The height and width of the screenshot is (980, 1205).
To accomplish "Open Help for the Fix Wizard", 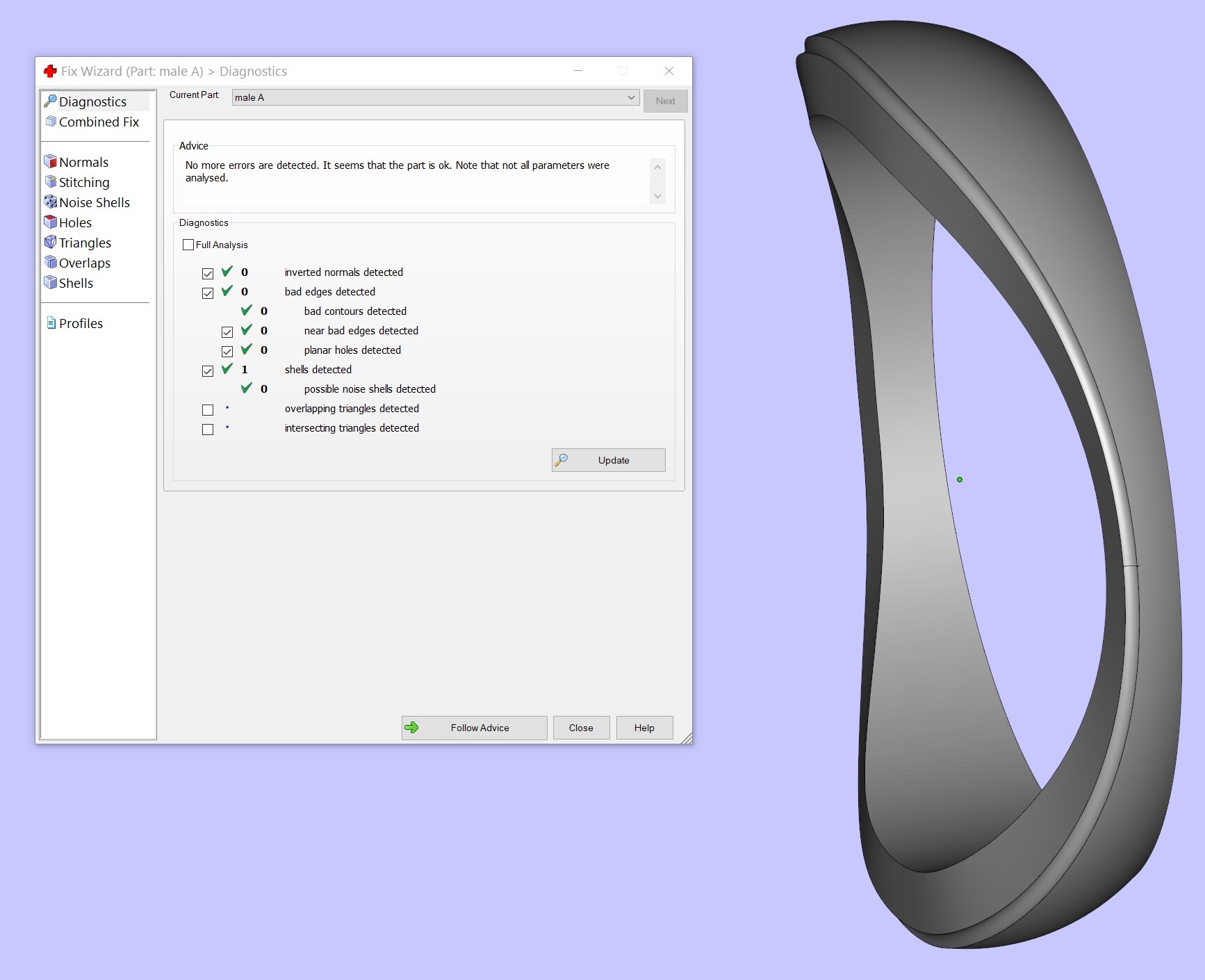I will [x=645, y=728].
